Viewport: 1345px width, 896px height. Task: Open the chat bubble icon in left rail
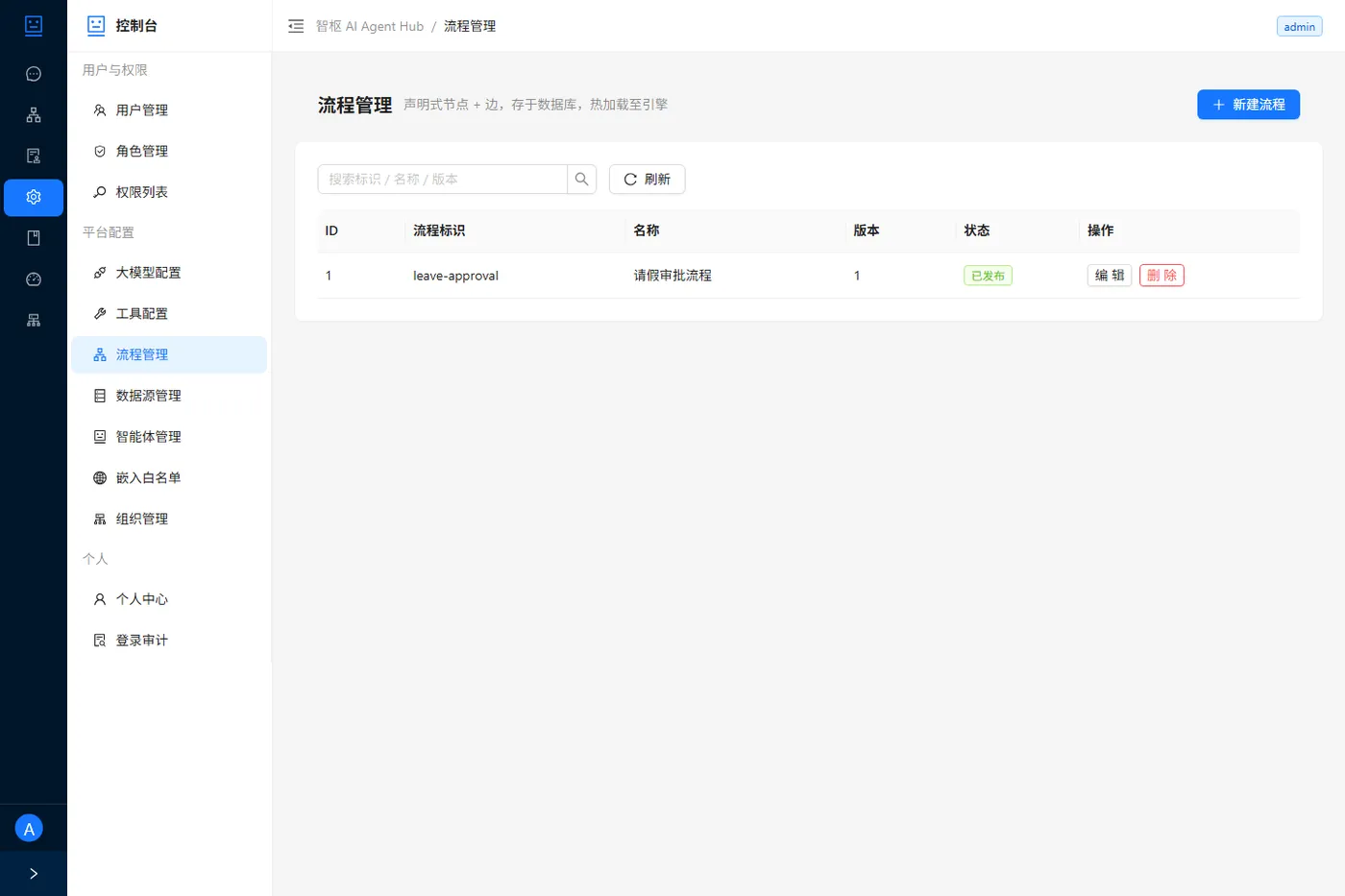tap(34, 74)
